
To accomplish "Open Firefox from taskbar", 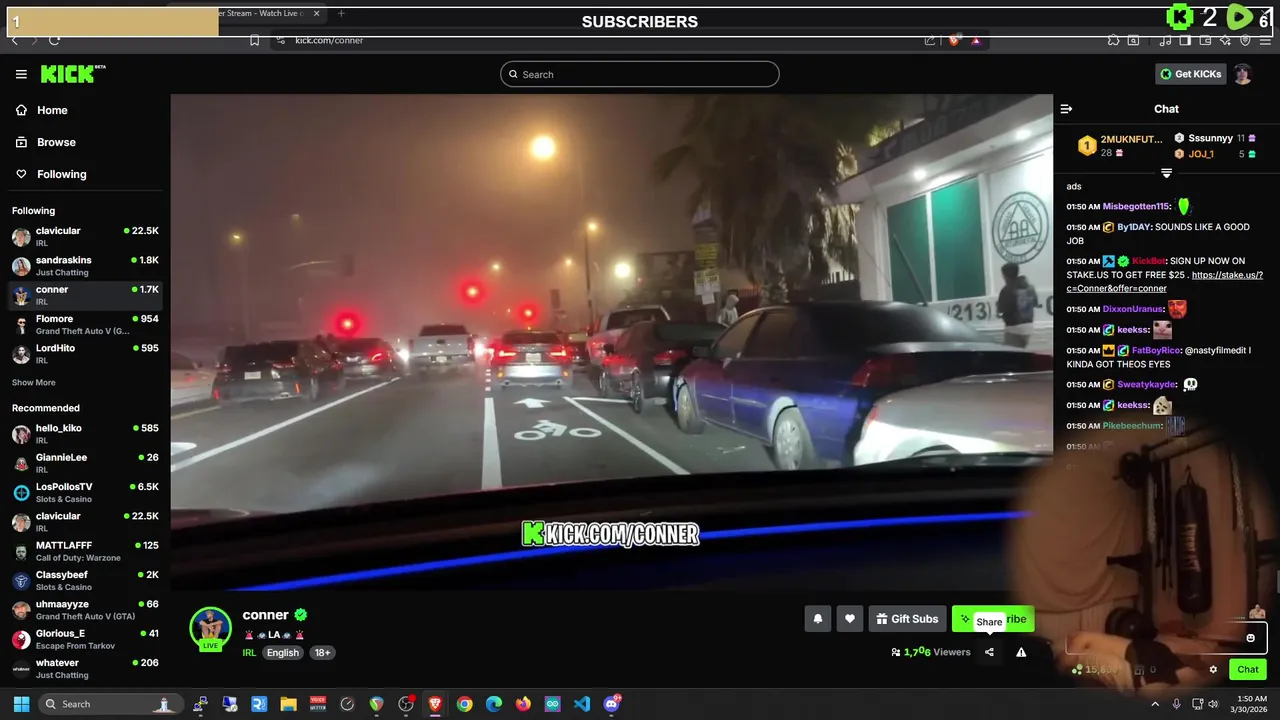I will pos(523,704).
